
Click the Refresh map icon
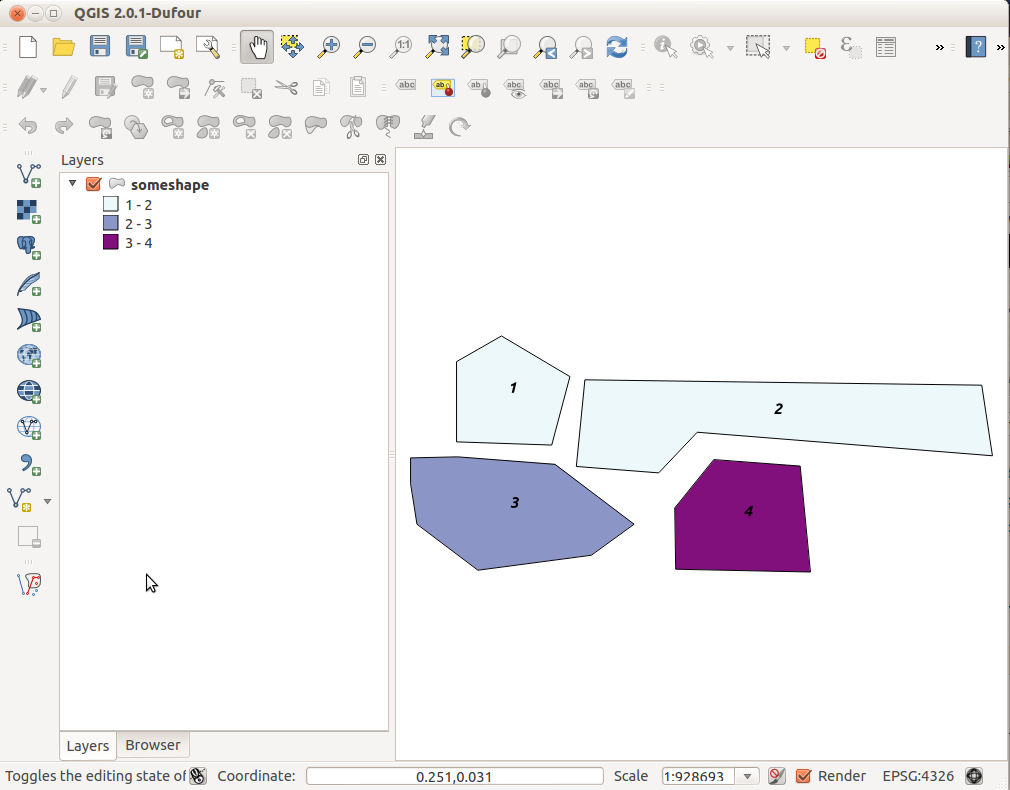[617, 47]
